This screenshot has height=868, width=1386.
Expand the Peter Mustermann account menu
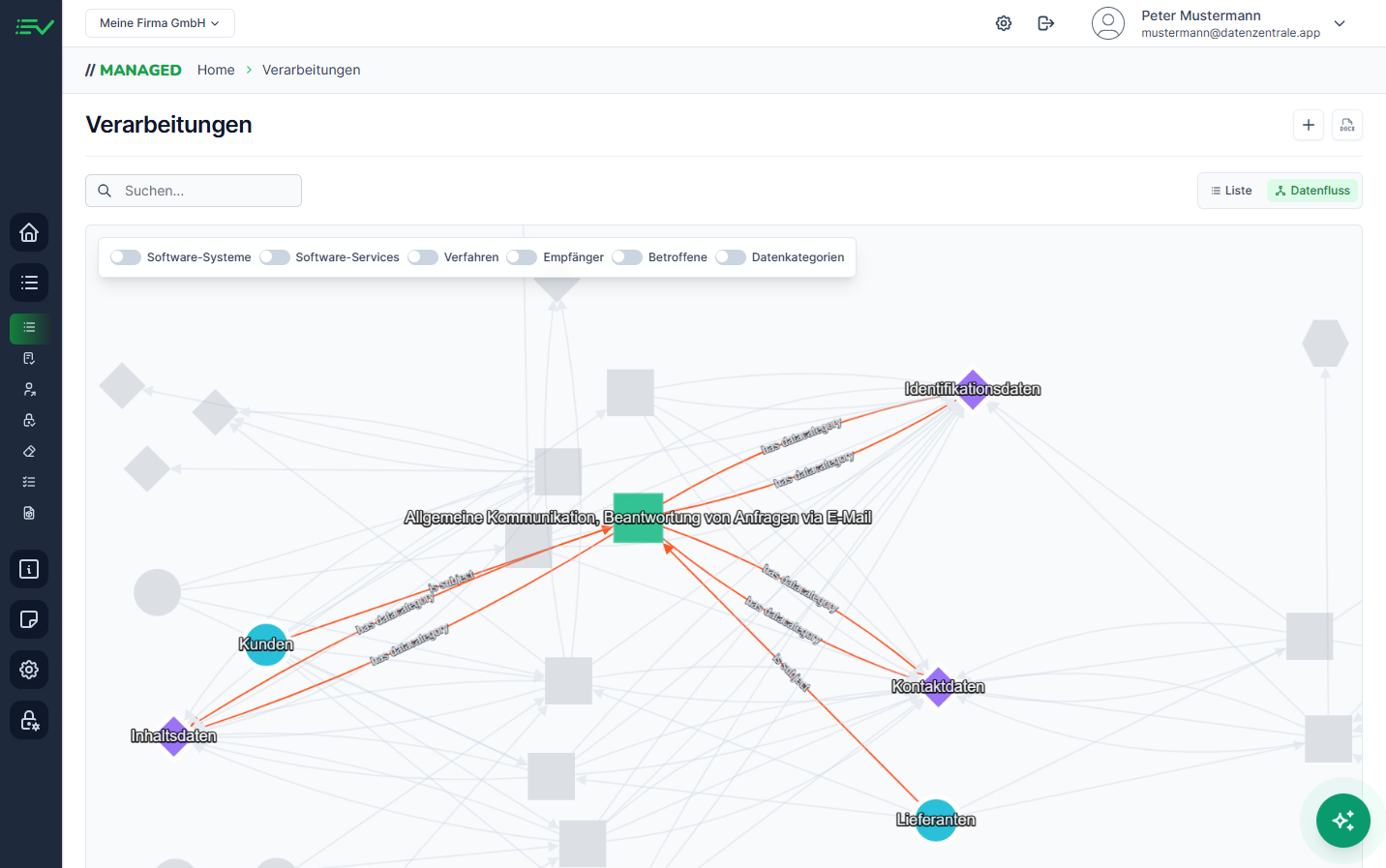click(x=1339, y=22)
